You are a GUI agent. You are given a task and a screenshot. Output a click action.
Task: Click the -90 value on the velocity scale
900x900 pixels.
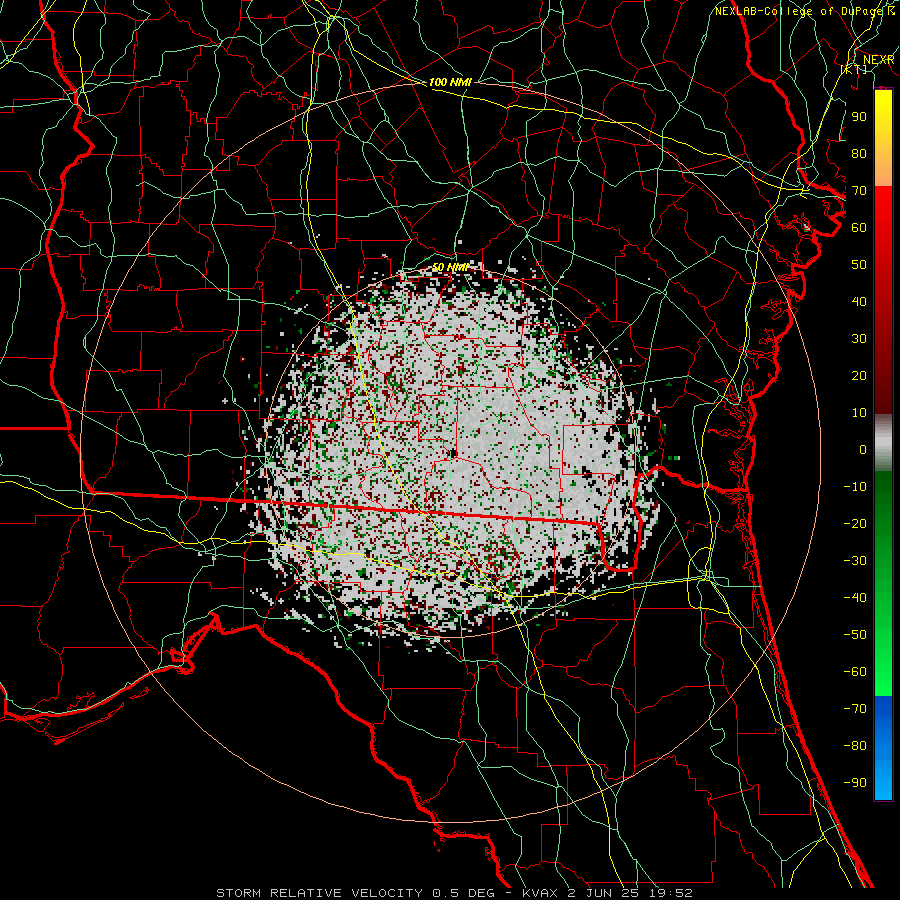(x=855, y=783)
